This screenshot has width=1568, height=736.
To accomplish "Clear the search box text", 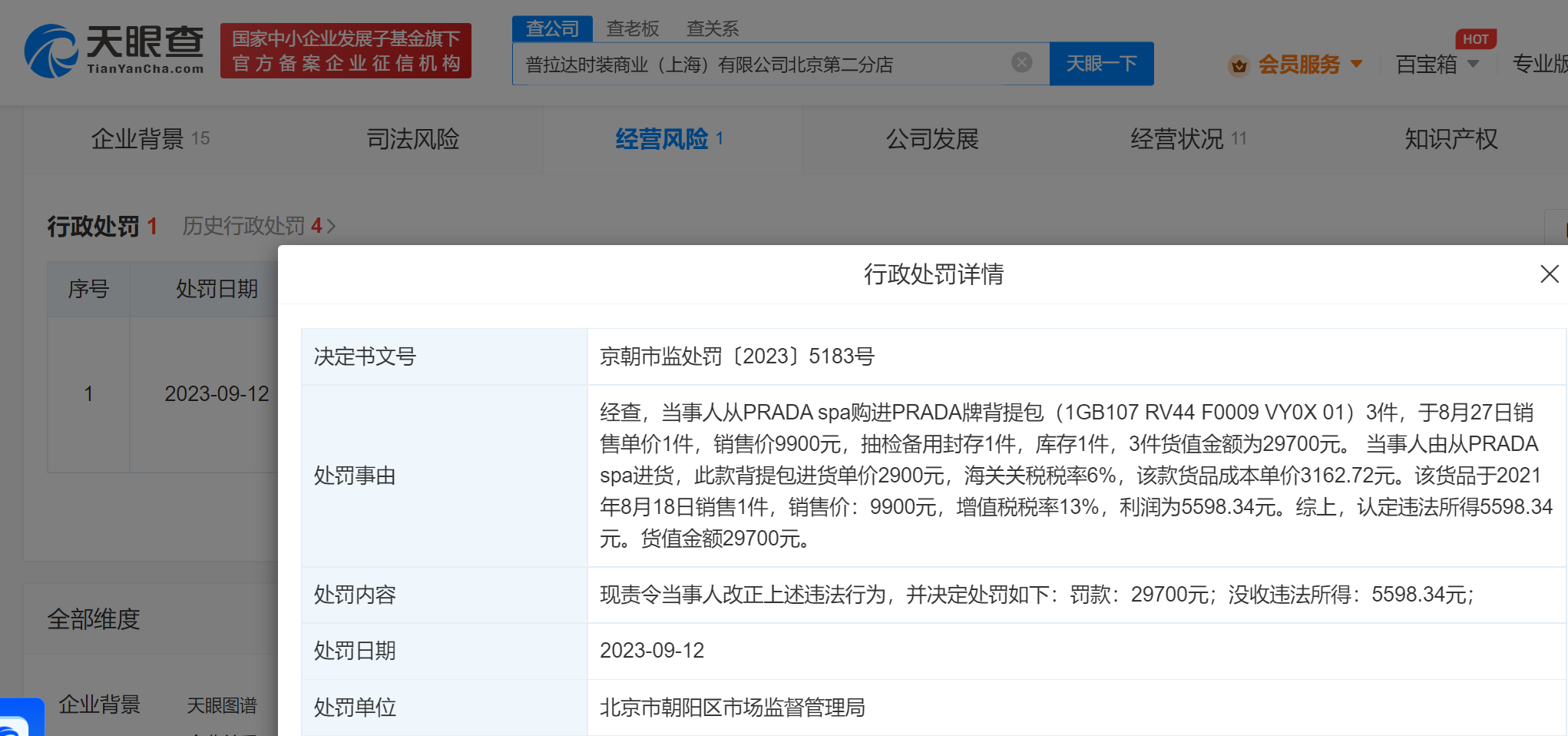I will pos(1021,62).
